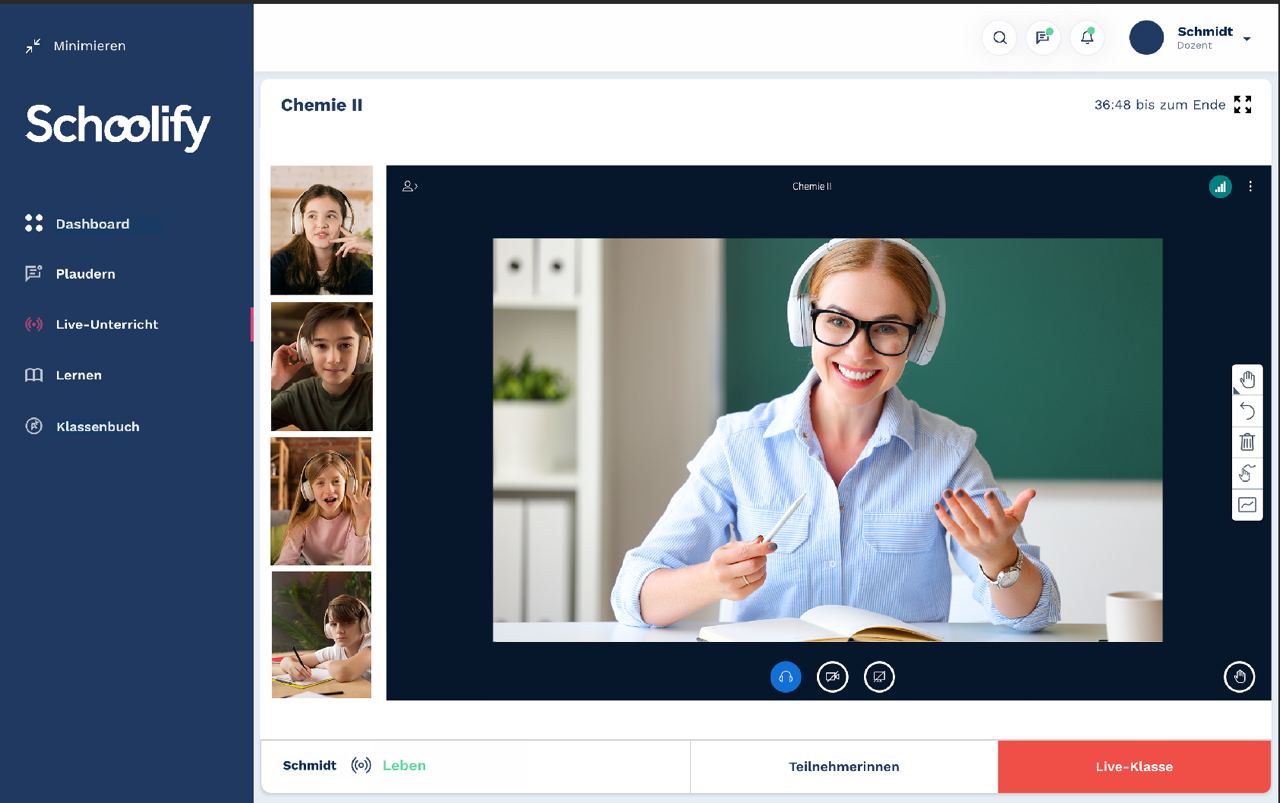The height and width of the screenshot is (803, 1280).
Task: Open the Dashboard menu item
Action: pyautogui.click(x=92, y=224)
